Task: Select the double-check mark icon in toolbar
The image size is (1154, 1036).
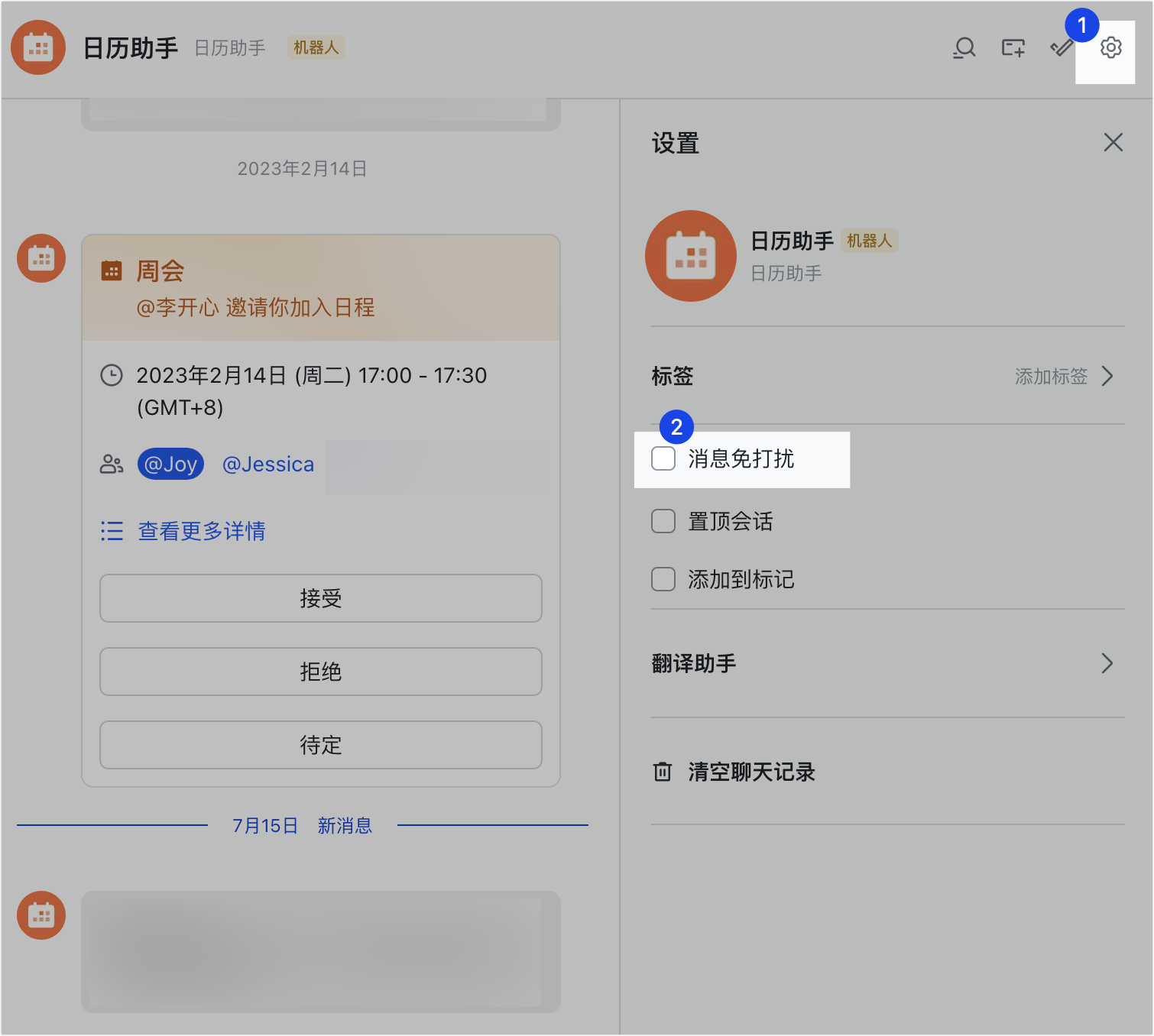Action: coord(1061,47)
